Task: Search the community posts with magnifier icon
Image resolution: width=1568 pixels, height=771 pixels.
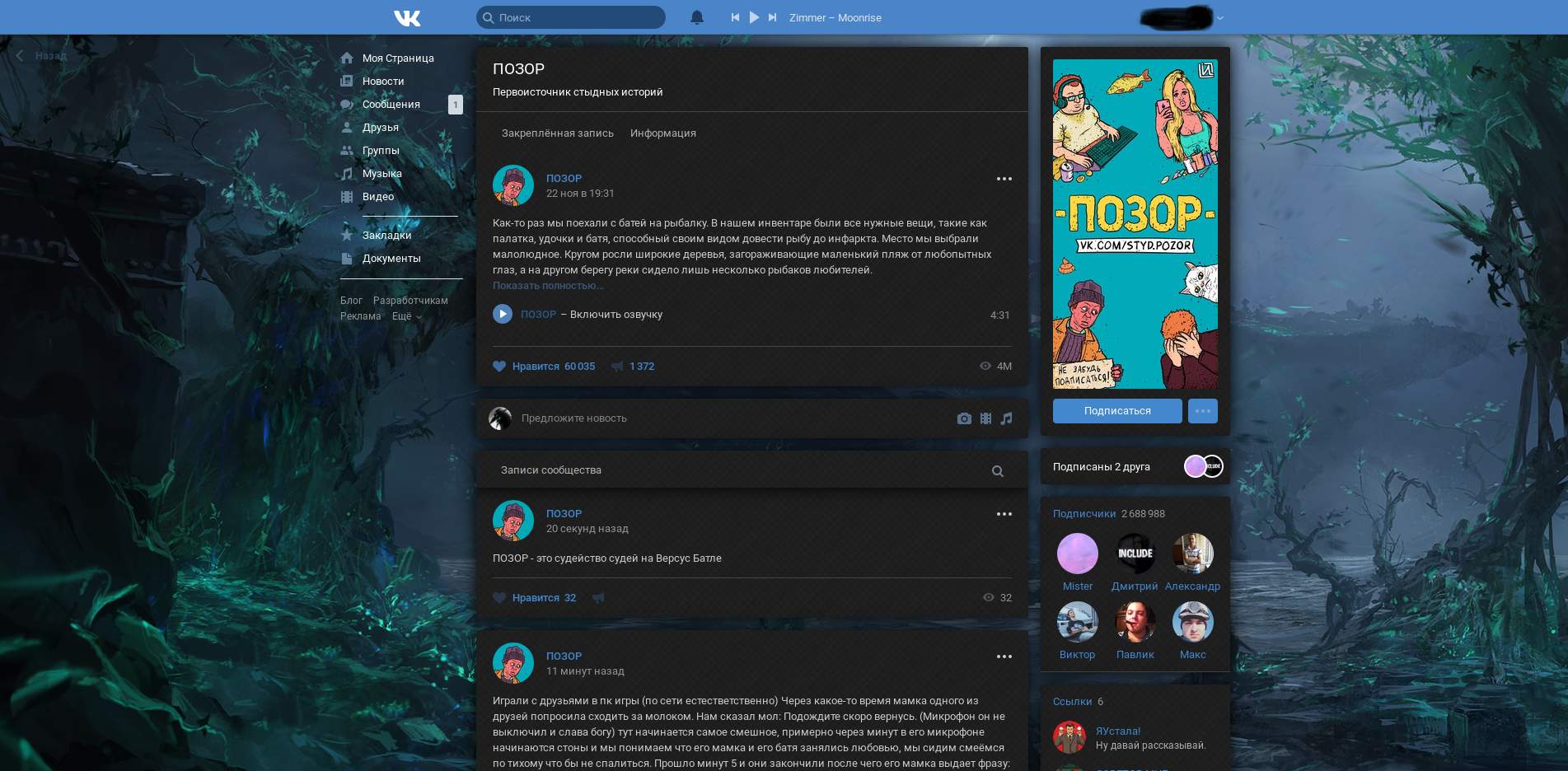Action: 998,471
